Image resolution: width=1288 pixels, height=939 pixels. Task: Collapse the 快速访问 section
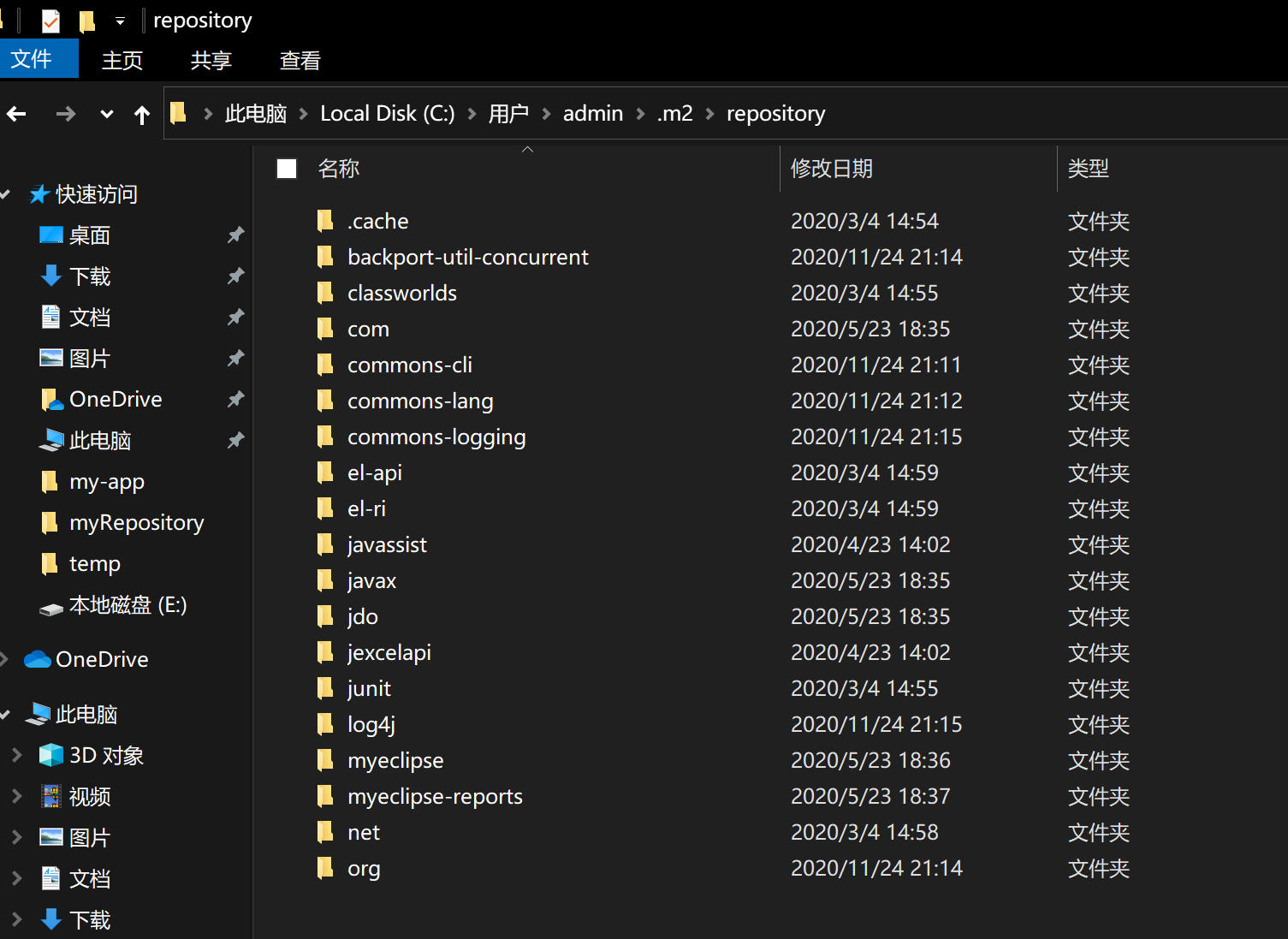tap(5, 194)
